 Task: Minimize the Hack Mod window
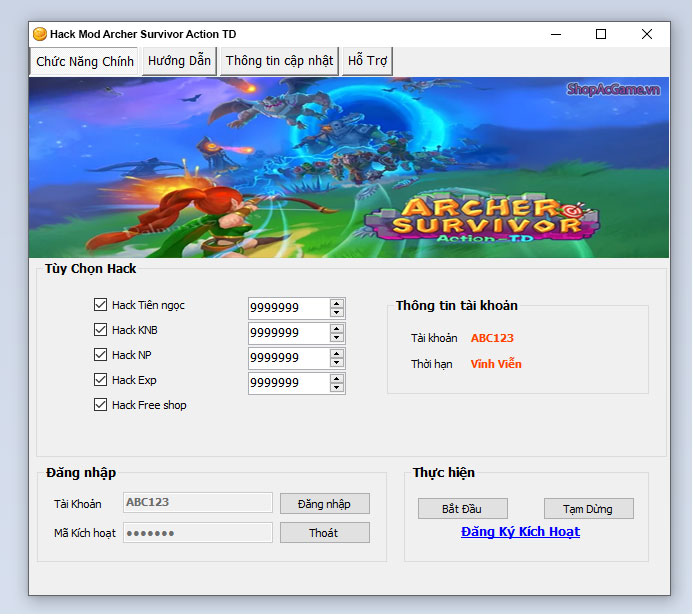[x=556, y=34]
